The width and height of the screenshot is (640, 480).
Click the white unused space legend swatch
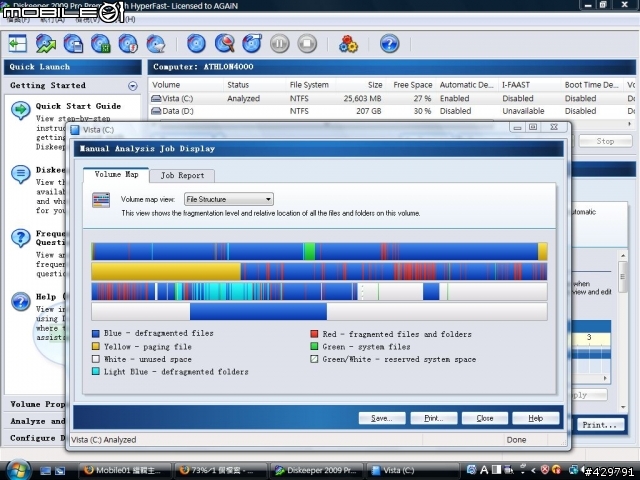[x=96, y=359]
